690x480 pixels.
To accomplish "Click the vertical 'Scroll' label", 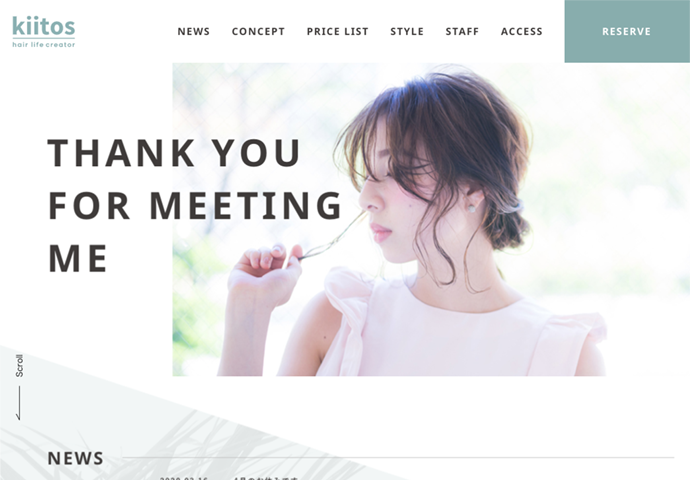I will click(x=19, y=366).
